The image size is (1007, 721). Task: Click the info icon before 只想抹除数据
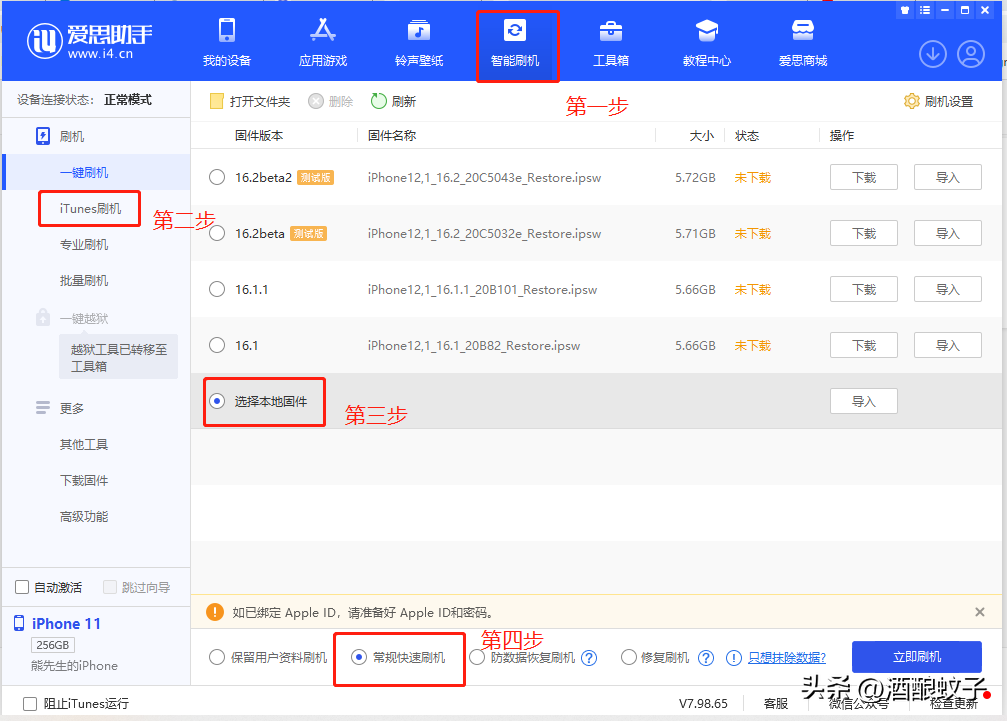pyautogui.click(x=733, y=658)
